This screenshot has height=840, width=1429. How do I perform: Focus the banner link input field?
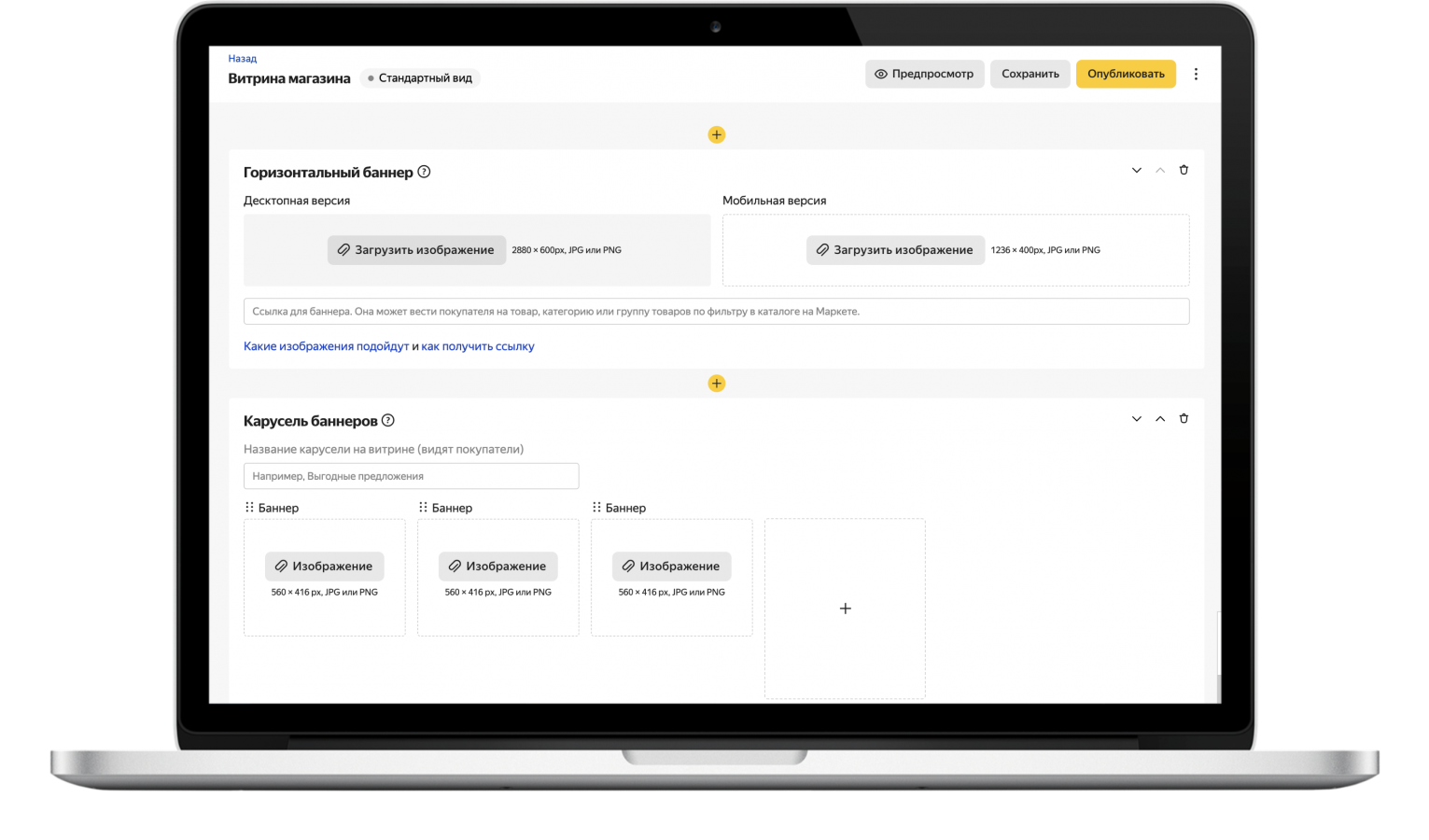[716, 312]
